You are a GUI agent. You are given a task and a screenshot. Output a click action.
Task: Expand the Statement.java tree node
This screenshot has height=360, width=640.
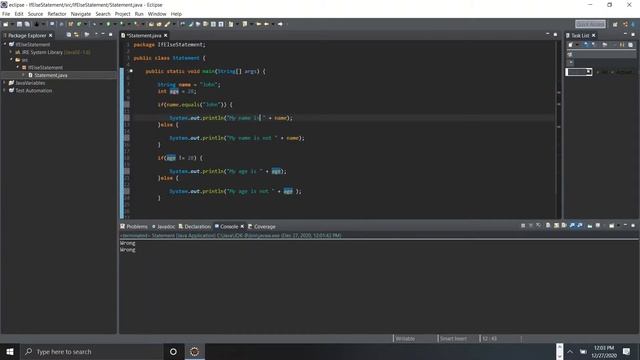23,75
